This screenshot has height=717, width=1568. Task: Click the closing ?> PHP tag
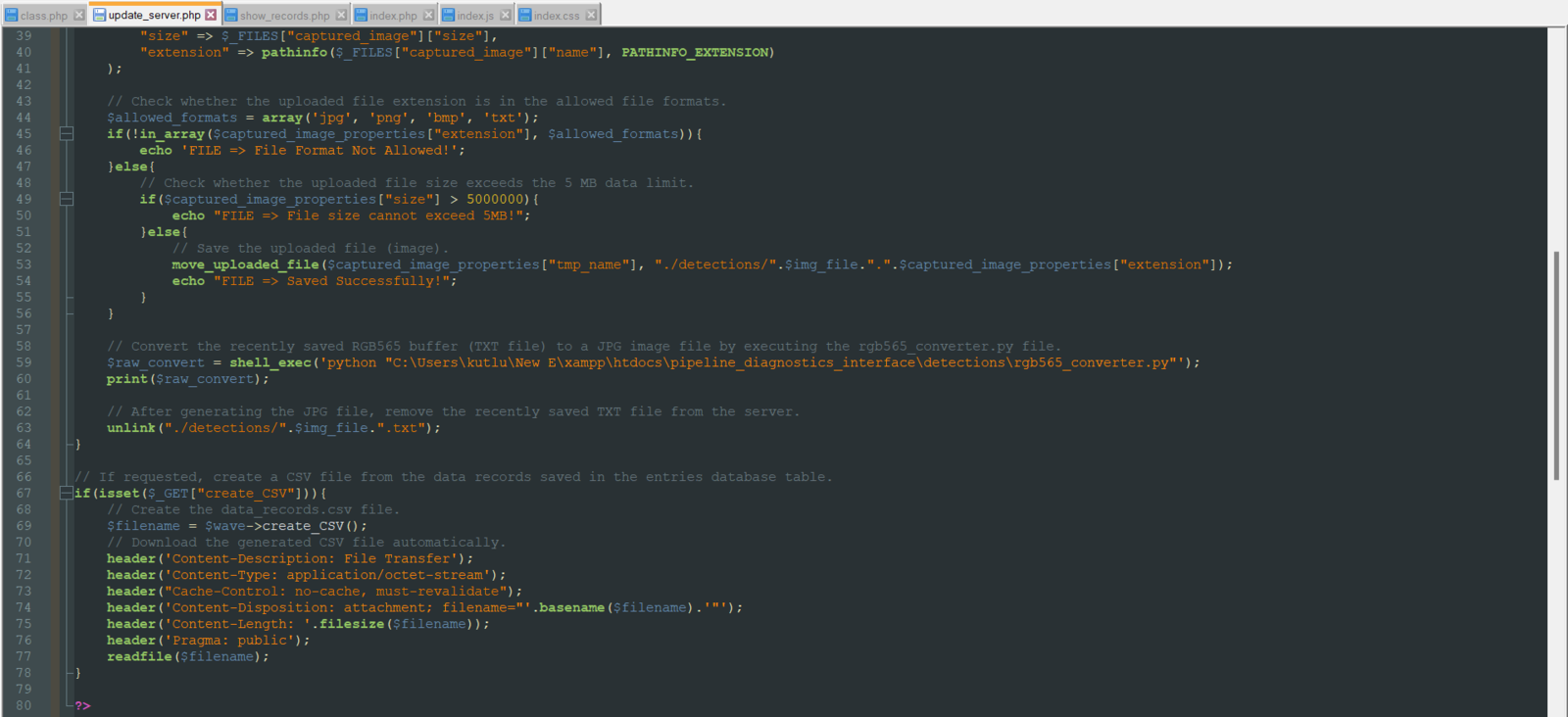82,705
